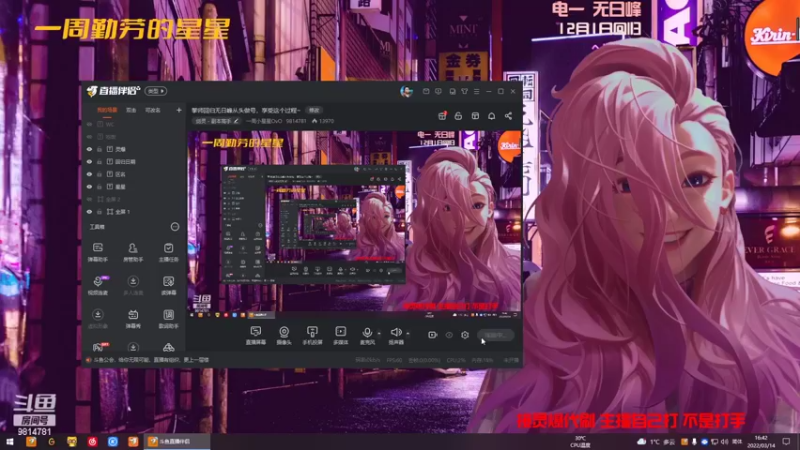Image resolution: width=800 pixels, height=450 pixels.
Task: Show the hidden WC layer via eye icon
Action: [89, 124]
